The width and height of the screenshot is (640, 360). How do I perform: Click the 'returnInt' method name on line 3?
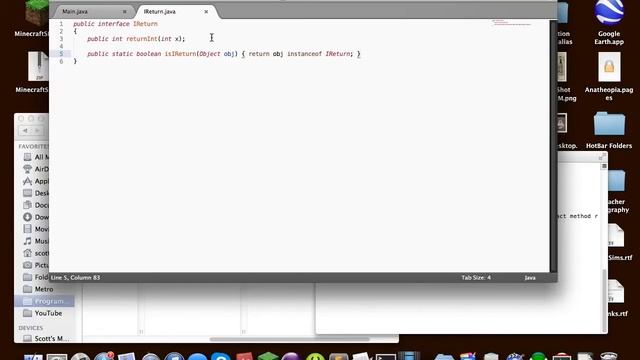pyautogui.click(x=142, y=39)
